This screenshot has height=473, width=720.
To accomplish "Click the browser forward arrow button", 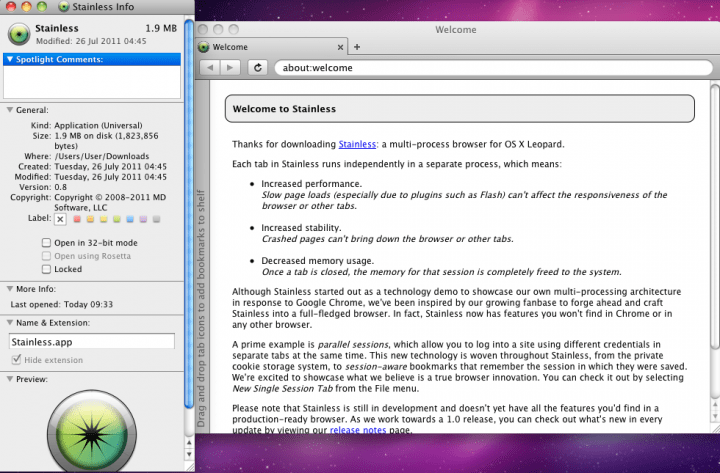I will (x=231, y=68).
